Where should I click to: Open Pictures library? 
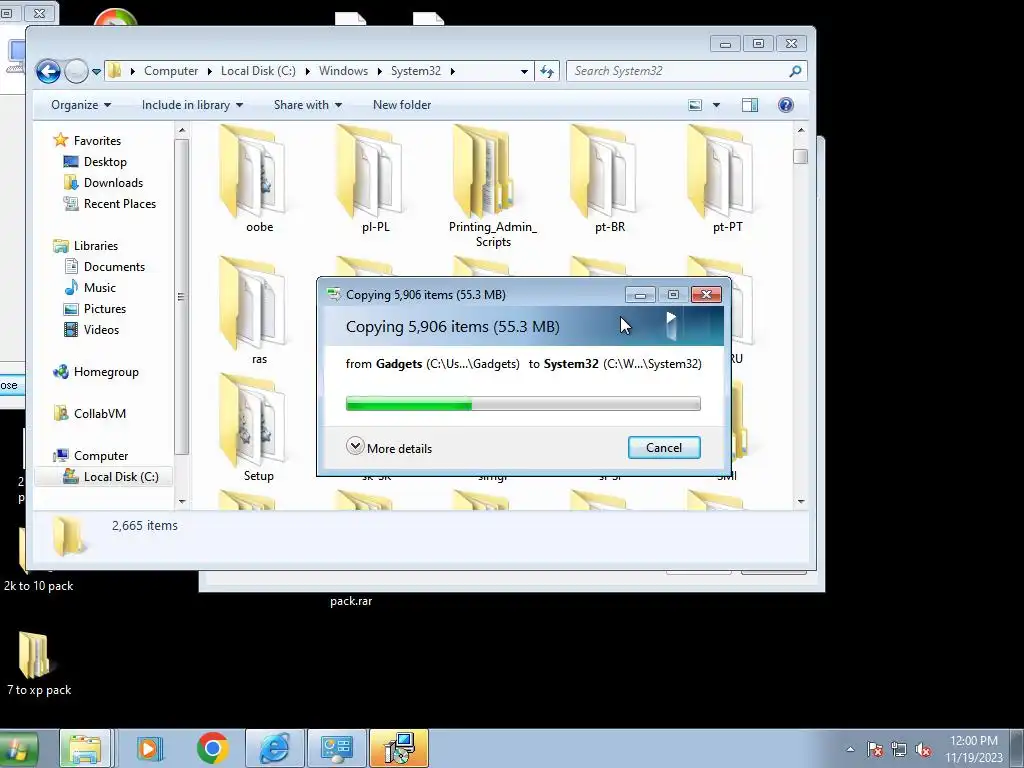[104, 309]
